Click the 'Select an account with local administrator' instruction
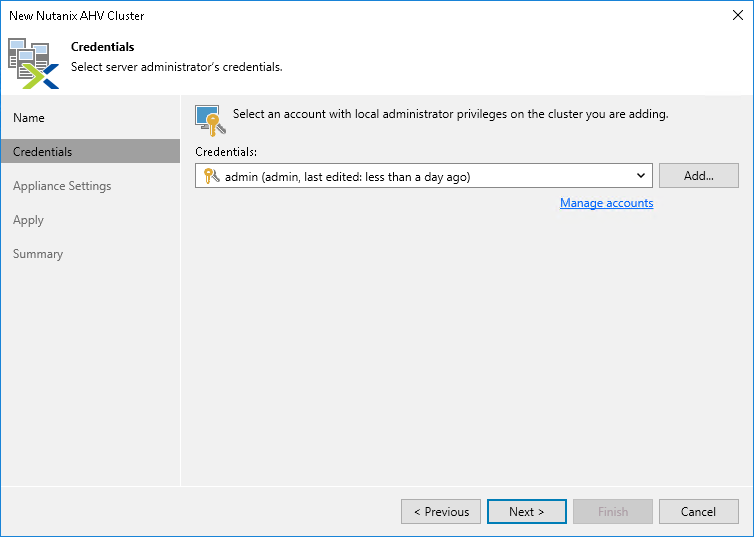 pyautogui.click(x=451, y=114)
